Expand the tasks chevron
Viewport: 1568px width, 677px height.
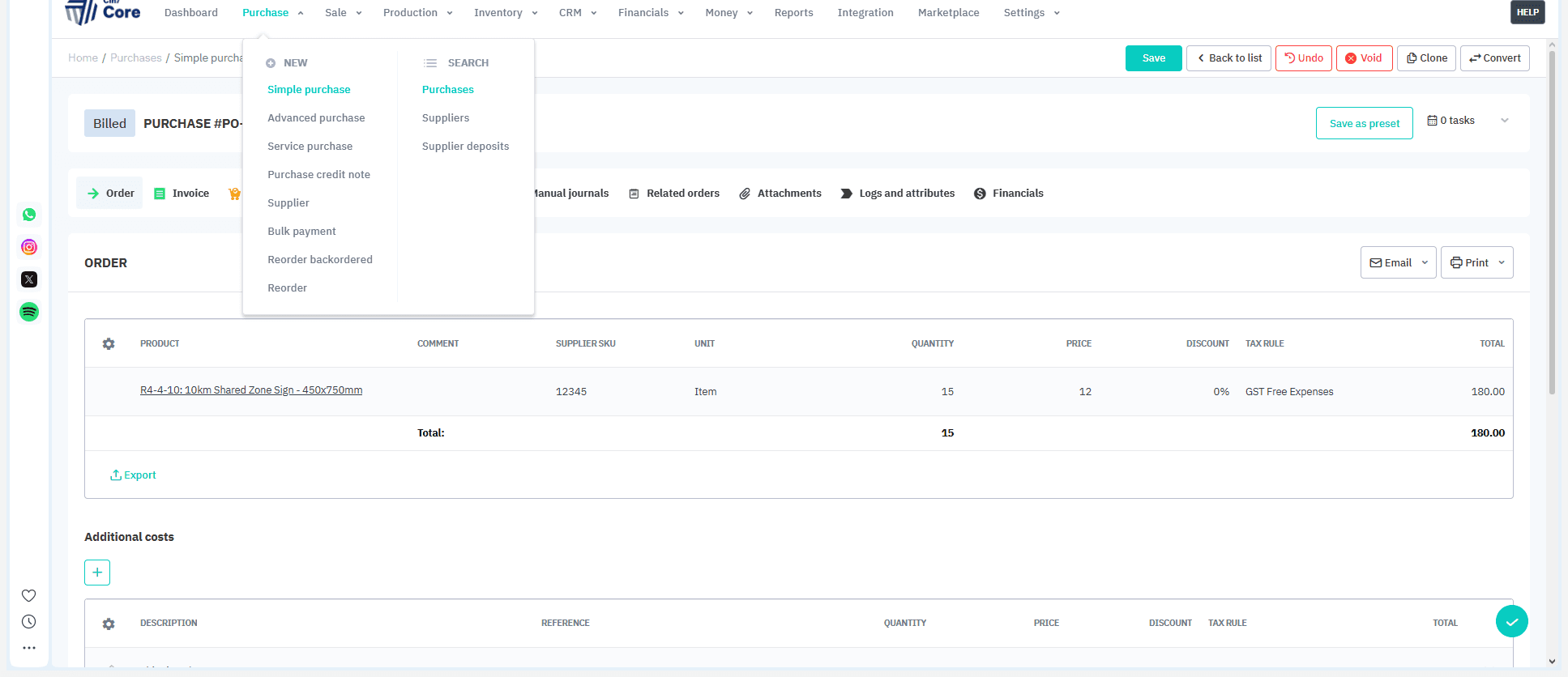pyautogui.click(x=1505, y=121)
